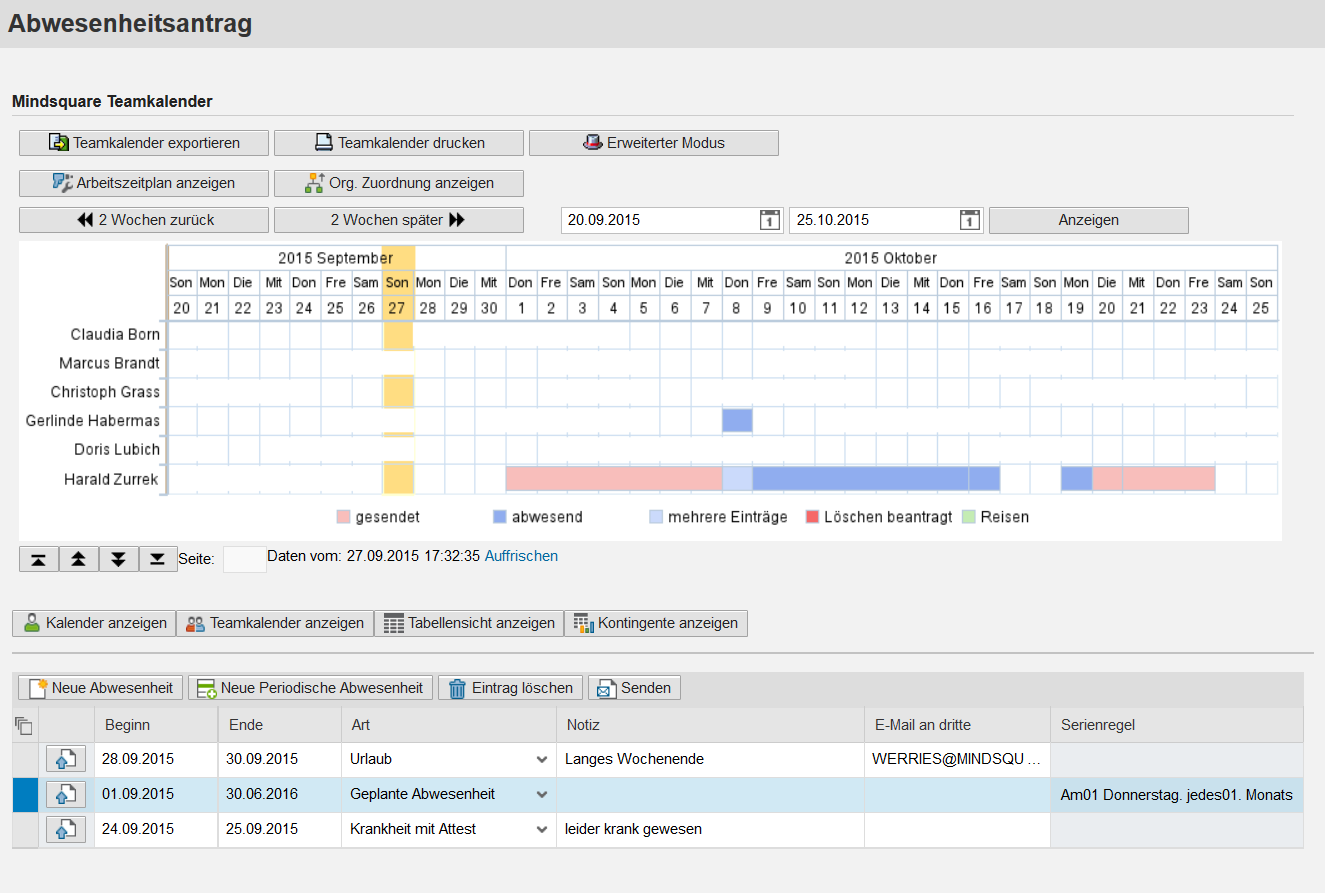This screenshot has width=1325, height=893.
Task: Edit the start date field 20.09.2015
Action: point(659,220)
